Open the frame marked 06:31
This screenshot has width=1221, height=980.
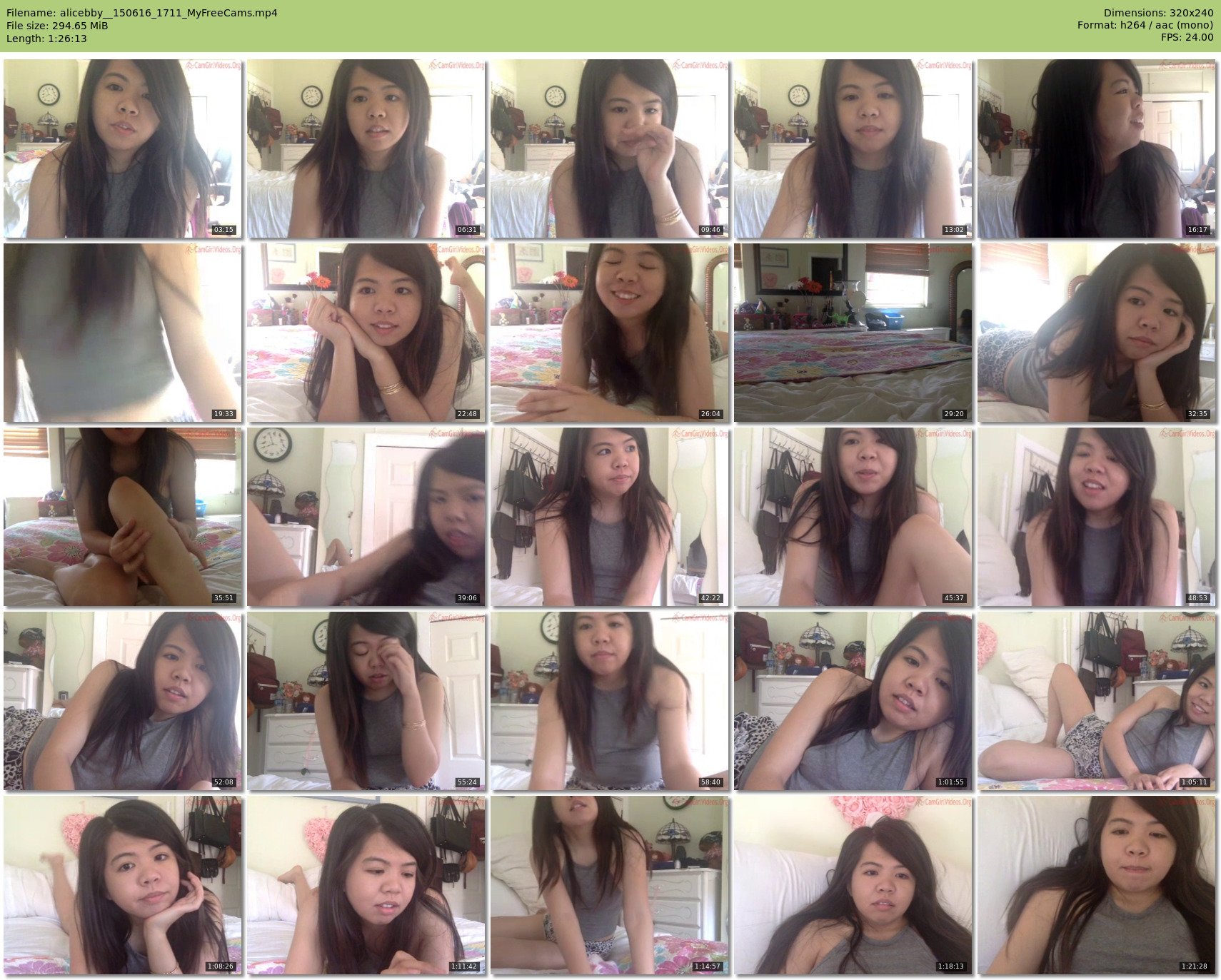[x=366, y=148]
